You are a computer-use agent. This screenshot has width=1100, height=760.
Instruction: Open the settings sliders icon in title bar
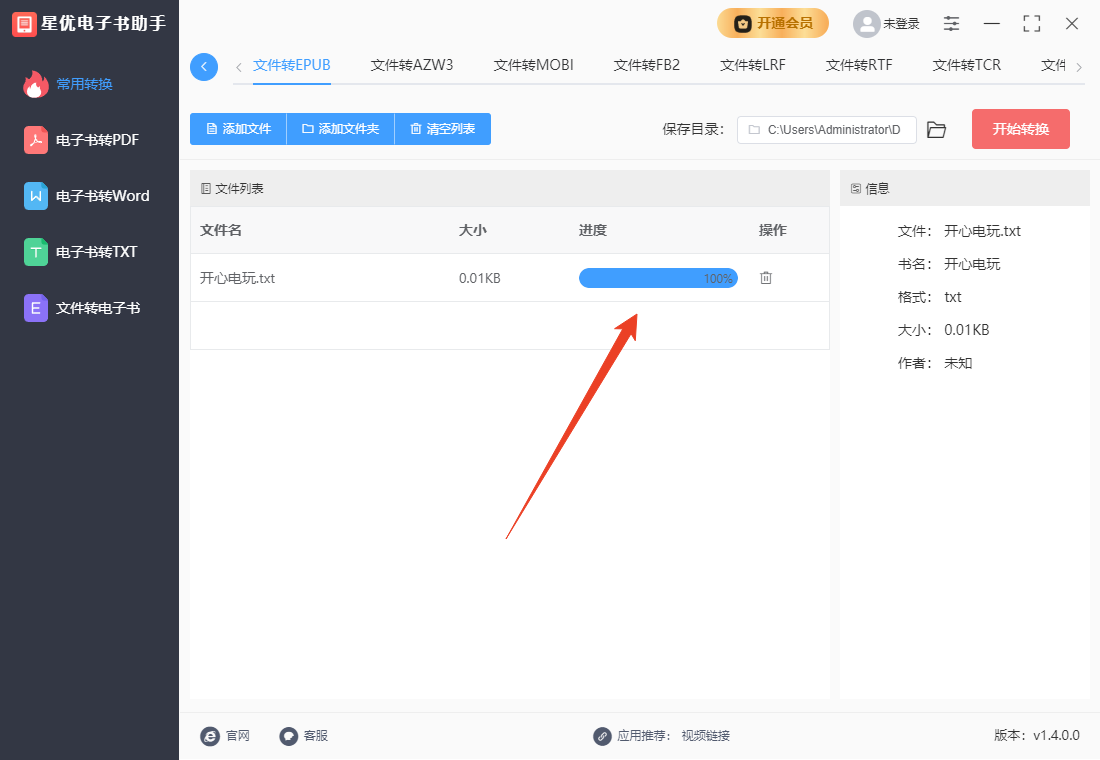coord(951,24)
